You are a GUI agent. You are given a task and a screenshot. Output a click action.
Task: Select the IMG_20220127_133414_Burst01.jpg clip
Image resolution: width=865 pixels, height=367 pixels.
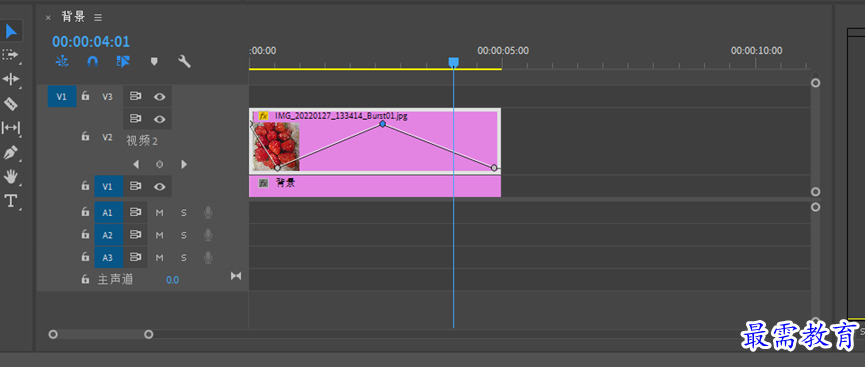(375, 141)
